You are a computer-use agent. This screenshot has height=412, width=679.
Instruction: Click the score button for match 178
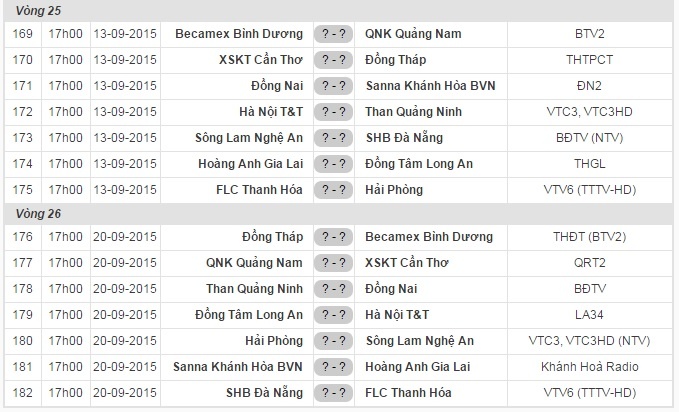333,289
